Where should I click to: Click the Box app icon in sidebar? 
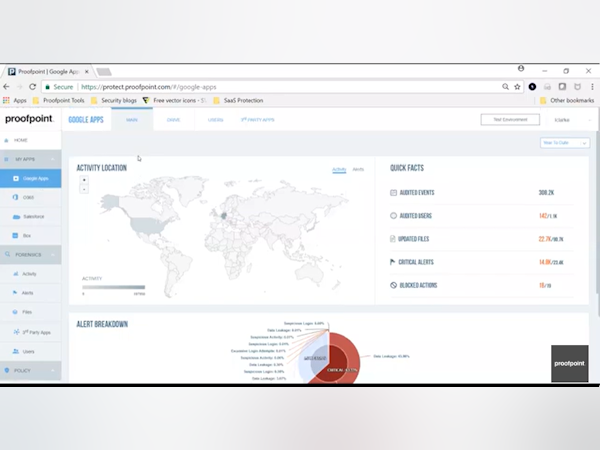pyautogui.click(x=15, y=235)
